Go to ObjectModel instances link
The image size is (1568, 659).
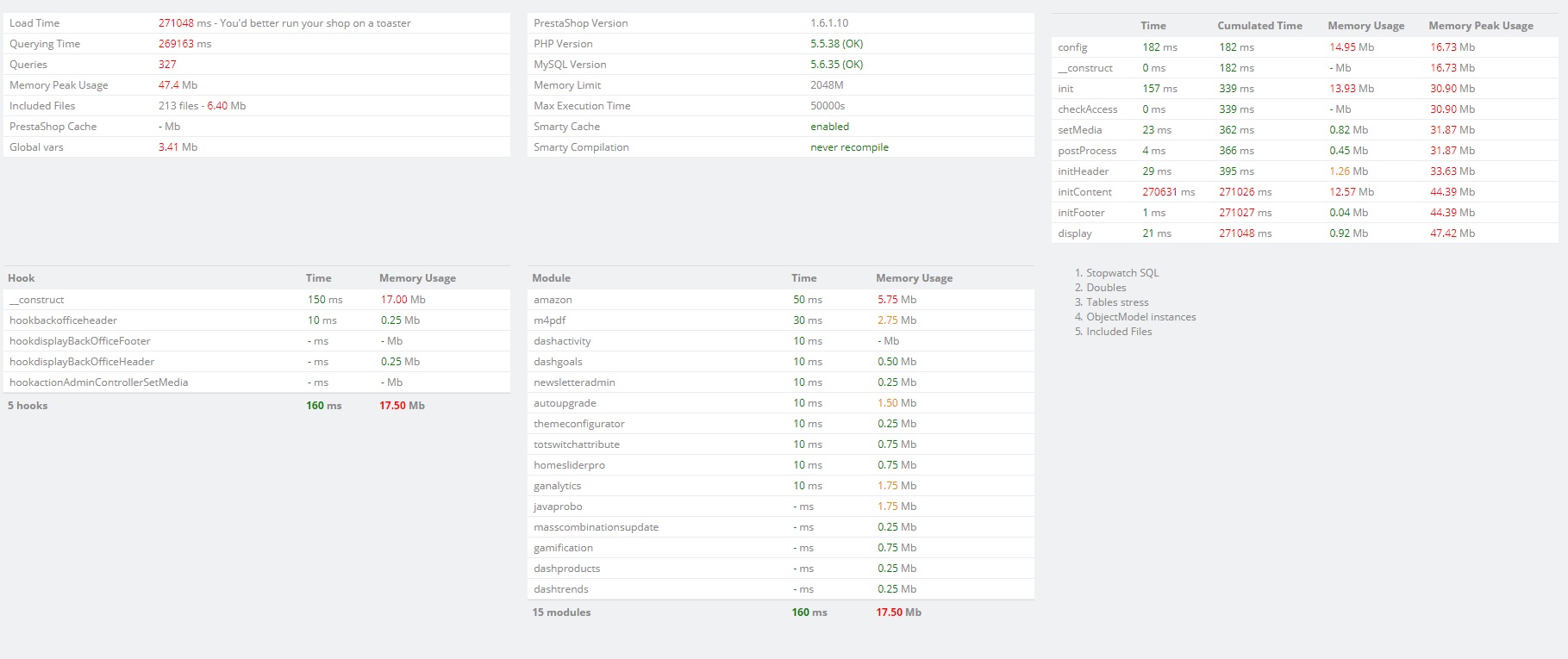click(1141, 317)
